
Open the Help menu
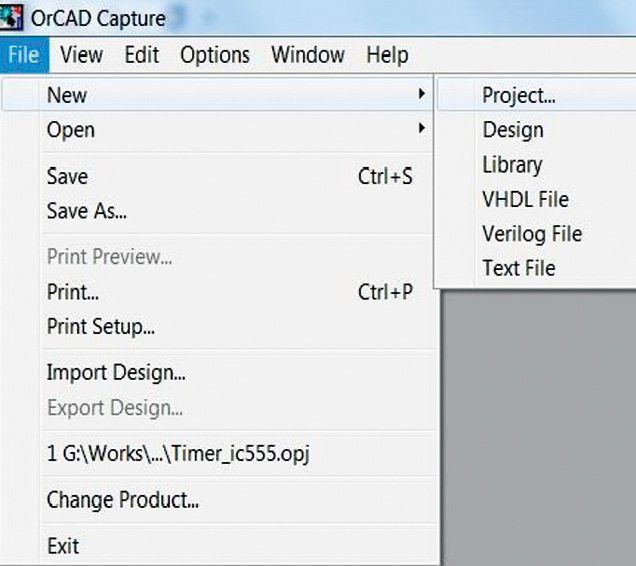click(387, 54)
